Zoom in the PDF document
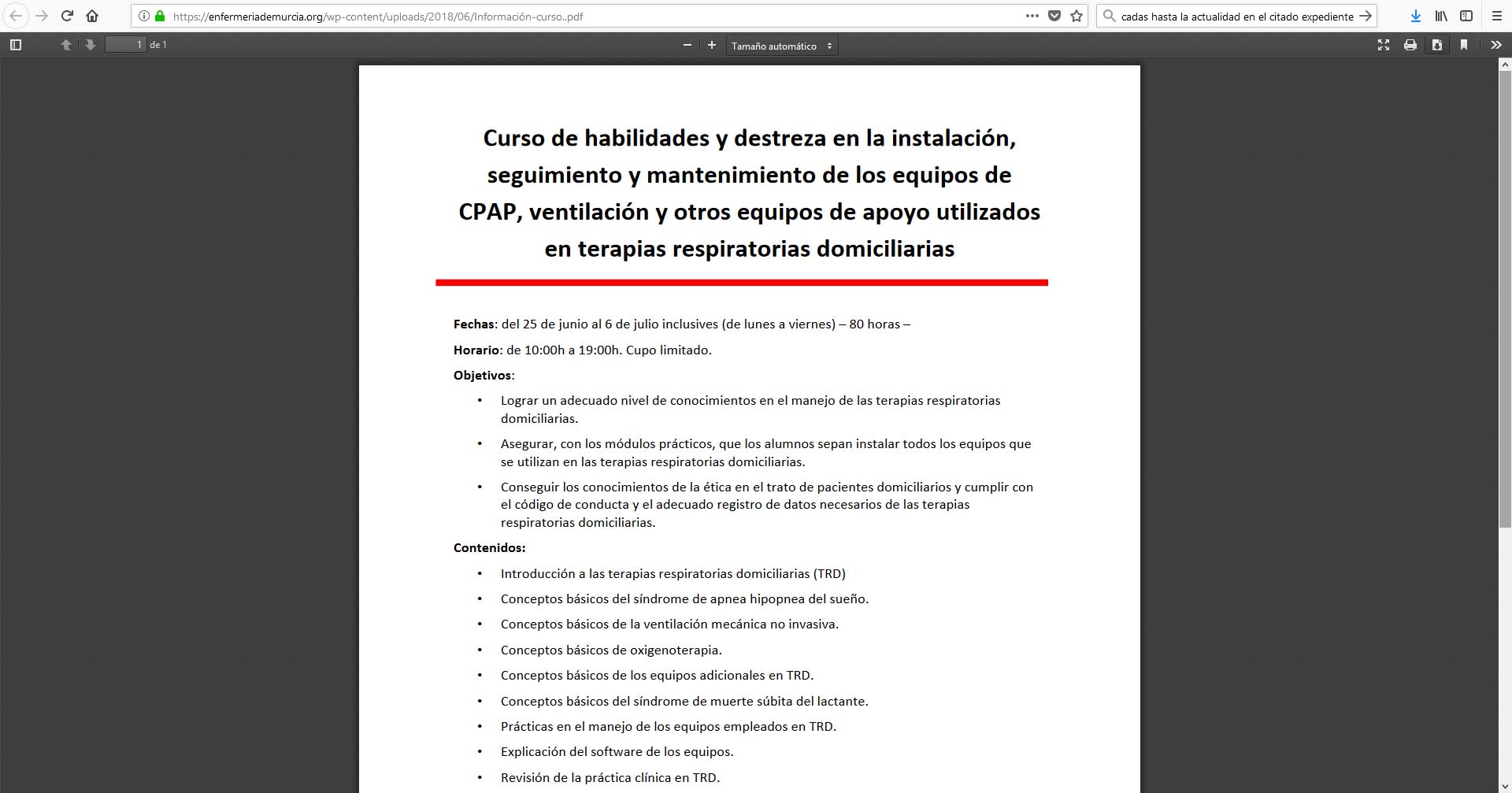This screenshot has width=1512, height=793. click(x=712, y=45)
